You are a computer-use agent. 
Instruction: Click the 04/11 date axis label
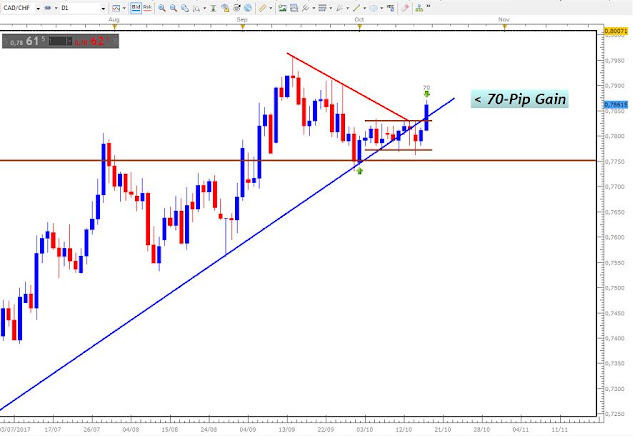(520, 429)
